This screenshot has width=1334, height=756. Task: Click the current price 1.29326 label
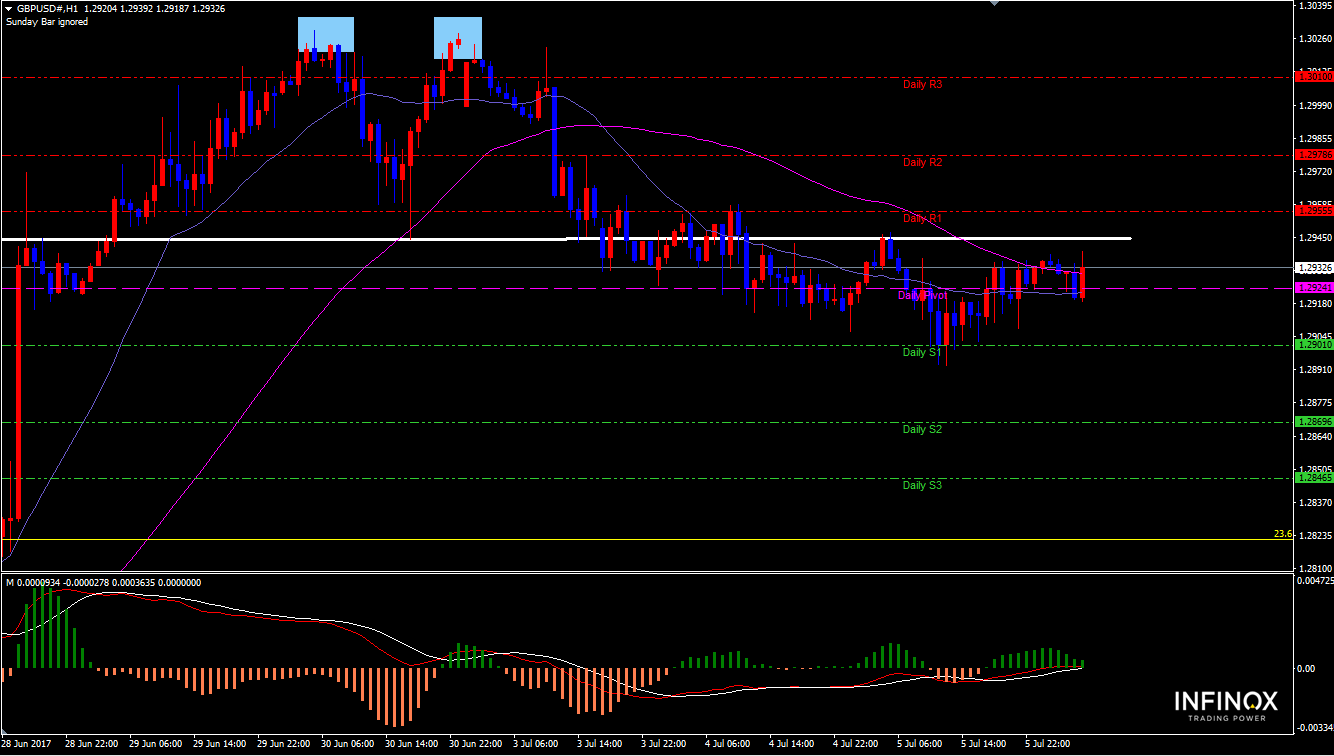pyautogui.click(x=1312, y=268)
